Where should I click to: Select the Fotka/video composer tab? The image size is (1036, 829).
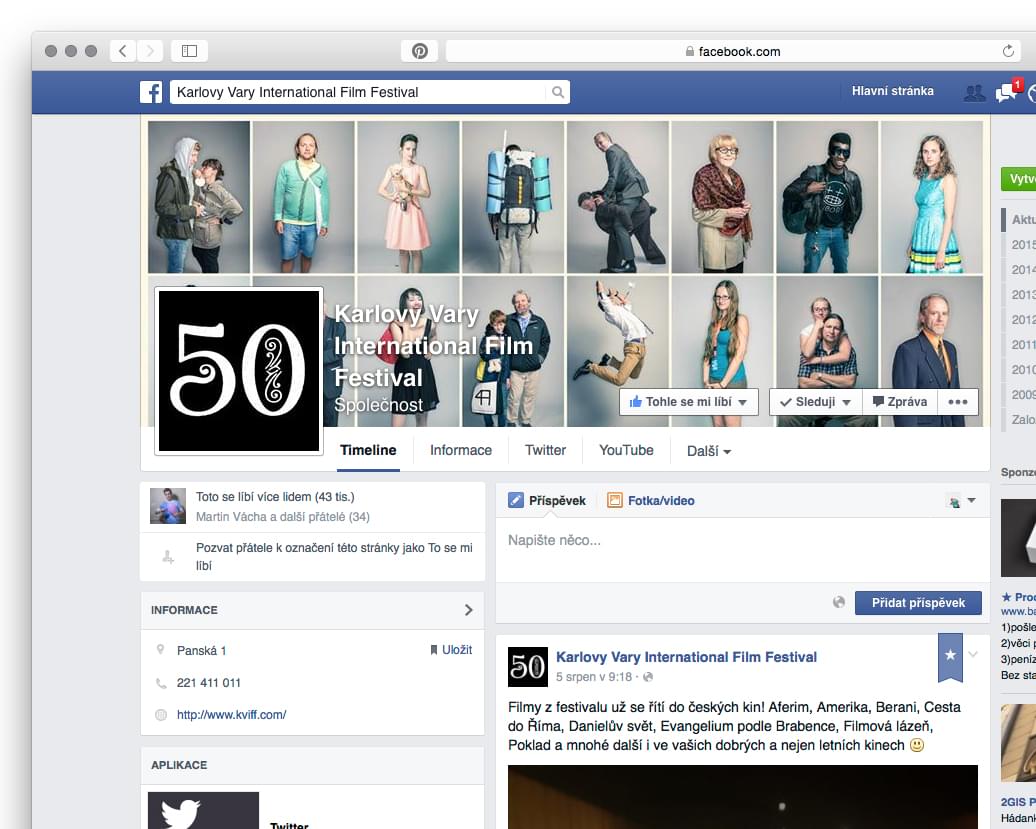[651, 501]
